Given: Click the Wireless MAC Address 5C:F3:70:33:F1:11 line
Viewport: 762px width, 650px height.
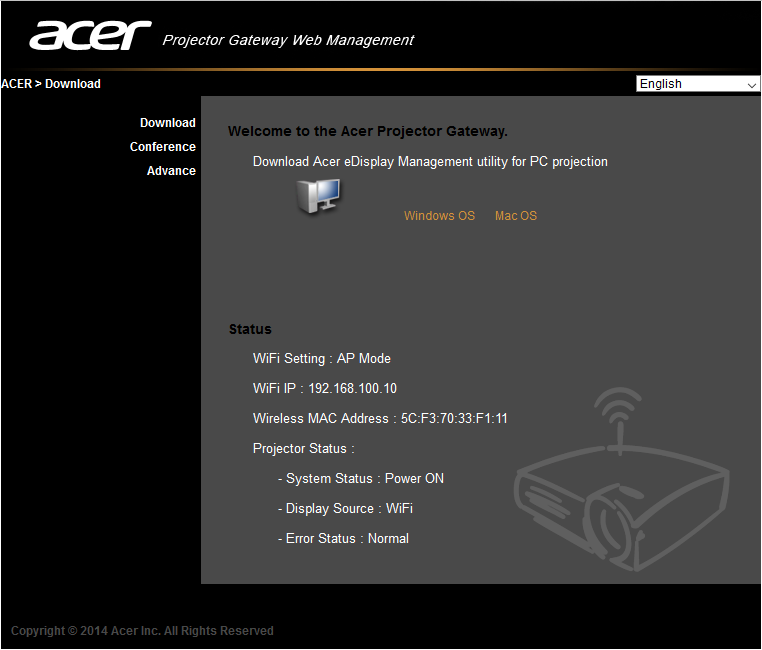Looking at the screenshot, I should (x=380, y=419).
